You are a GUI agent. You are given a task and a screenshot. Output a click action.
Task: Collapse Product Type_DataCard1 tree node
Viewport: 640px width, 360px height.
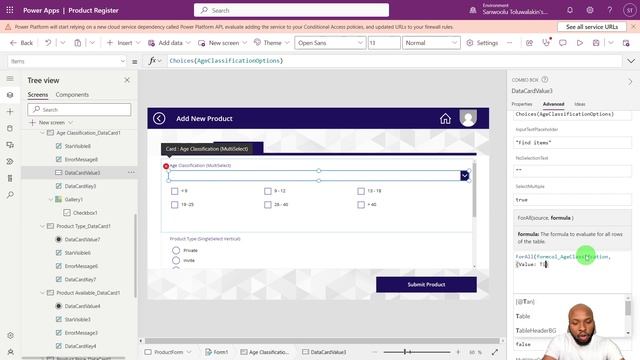pos(42,226)
